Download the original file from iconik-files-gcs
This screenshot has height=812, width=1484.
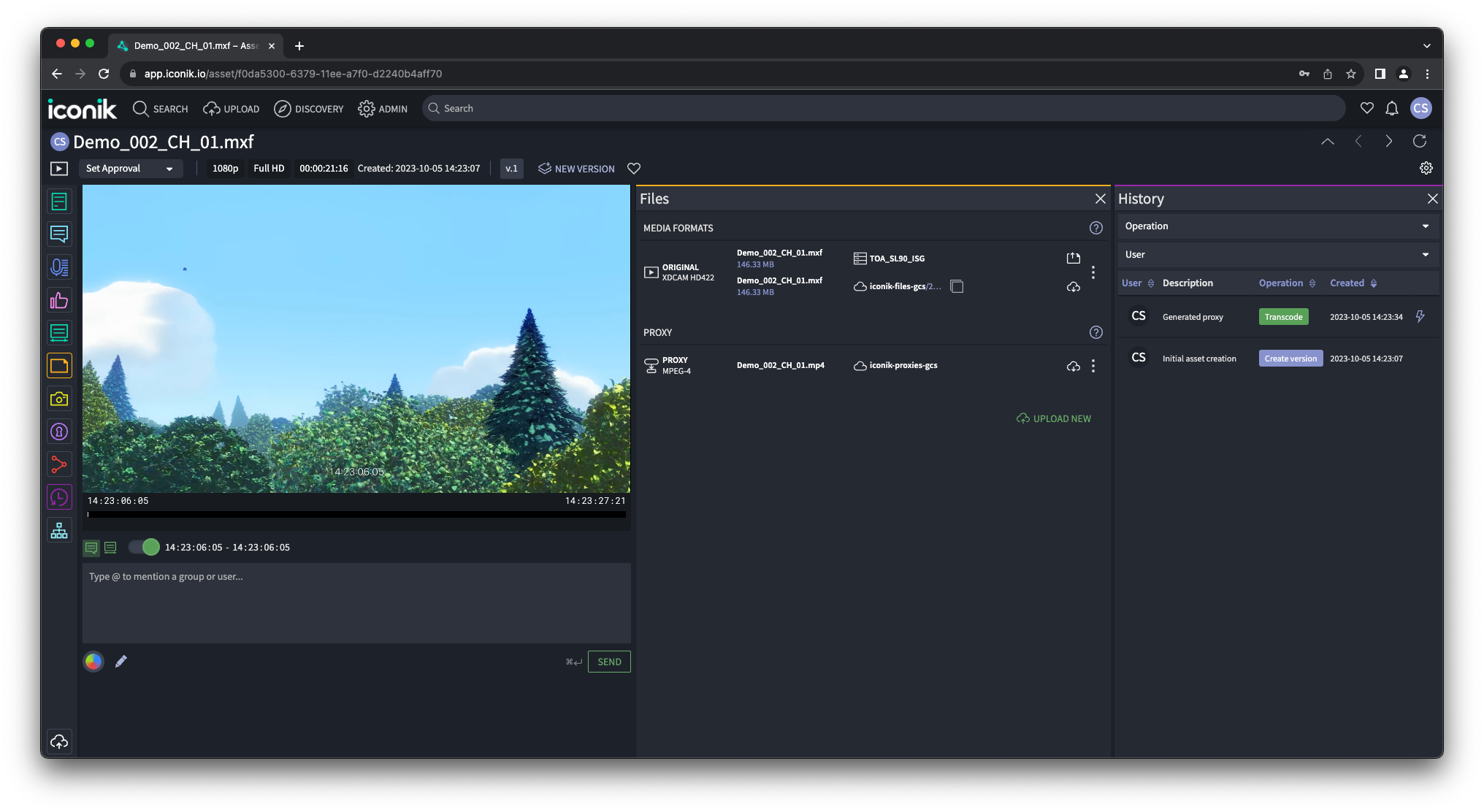coord(1073,287)
